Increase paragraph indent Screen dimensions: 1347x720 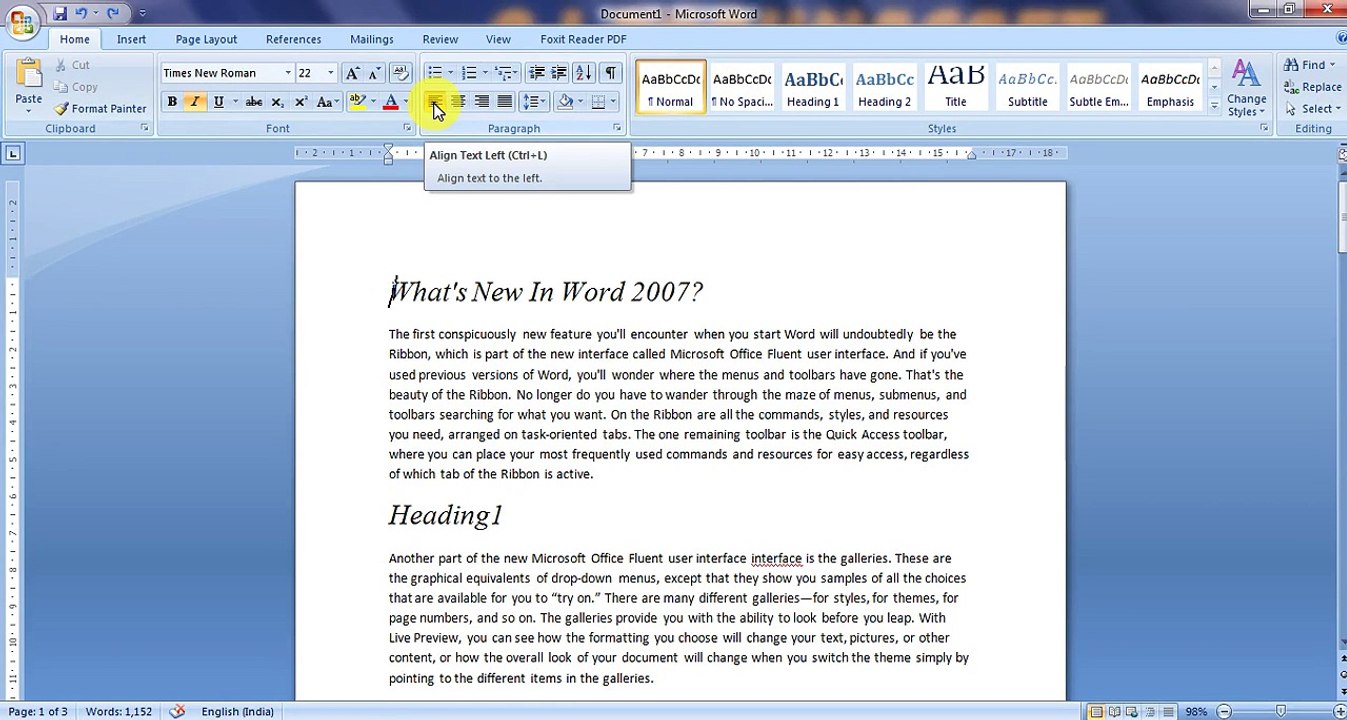pos(559,73)
